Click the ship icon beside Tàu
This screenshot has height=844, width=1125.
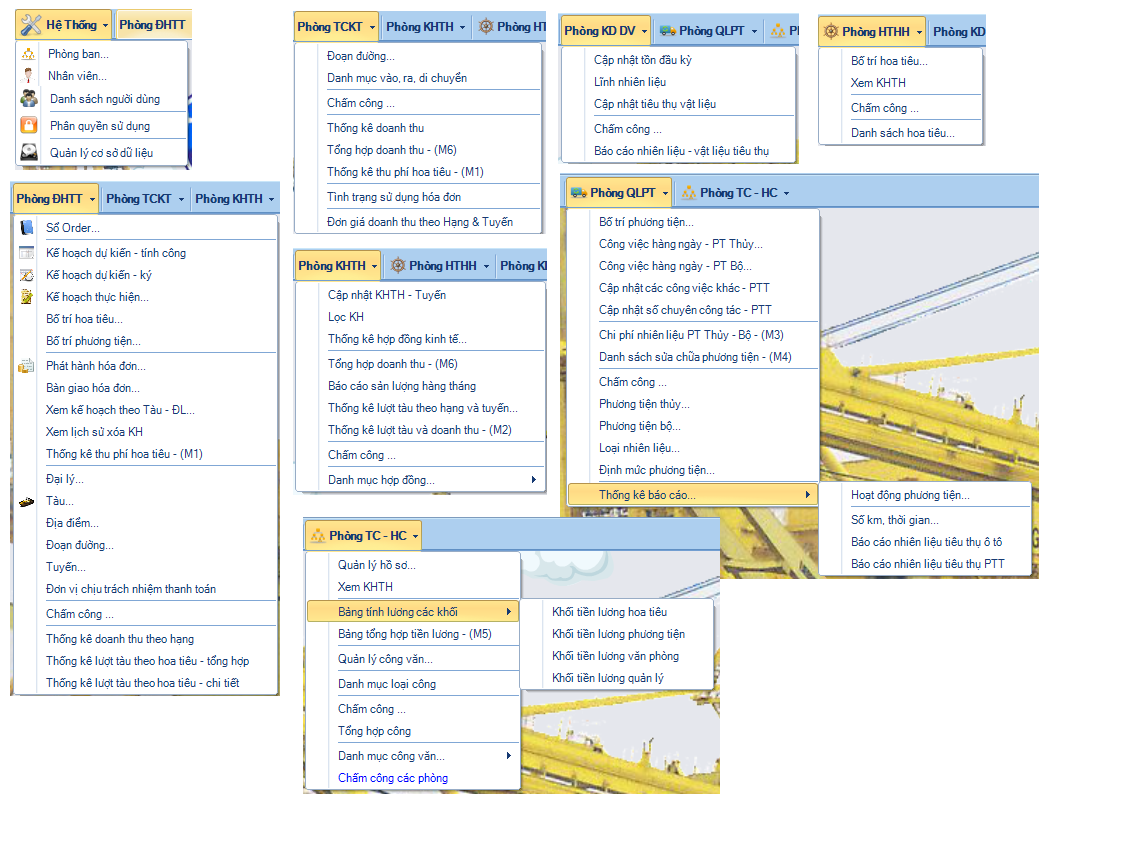point(27,501)
